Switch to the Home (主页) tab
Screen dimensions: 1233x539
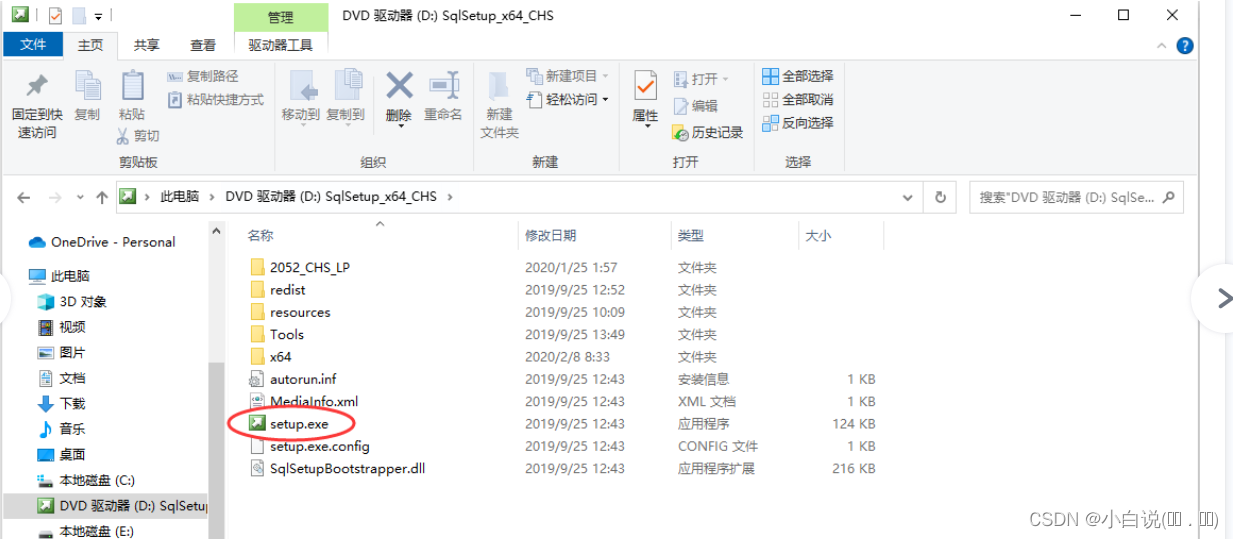pyautogui.click(x=90, y=45)
